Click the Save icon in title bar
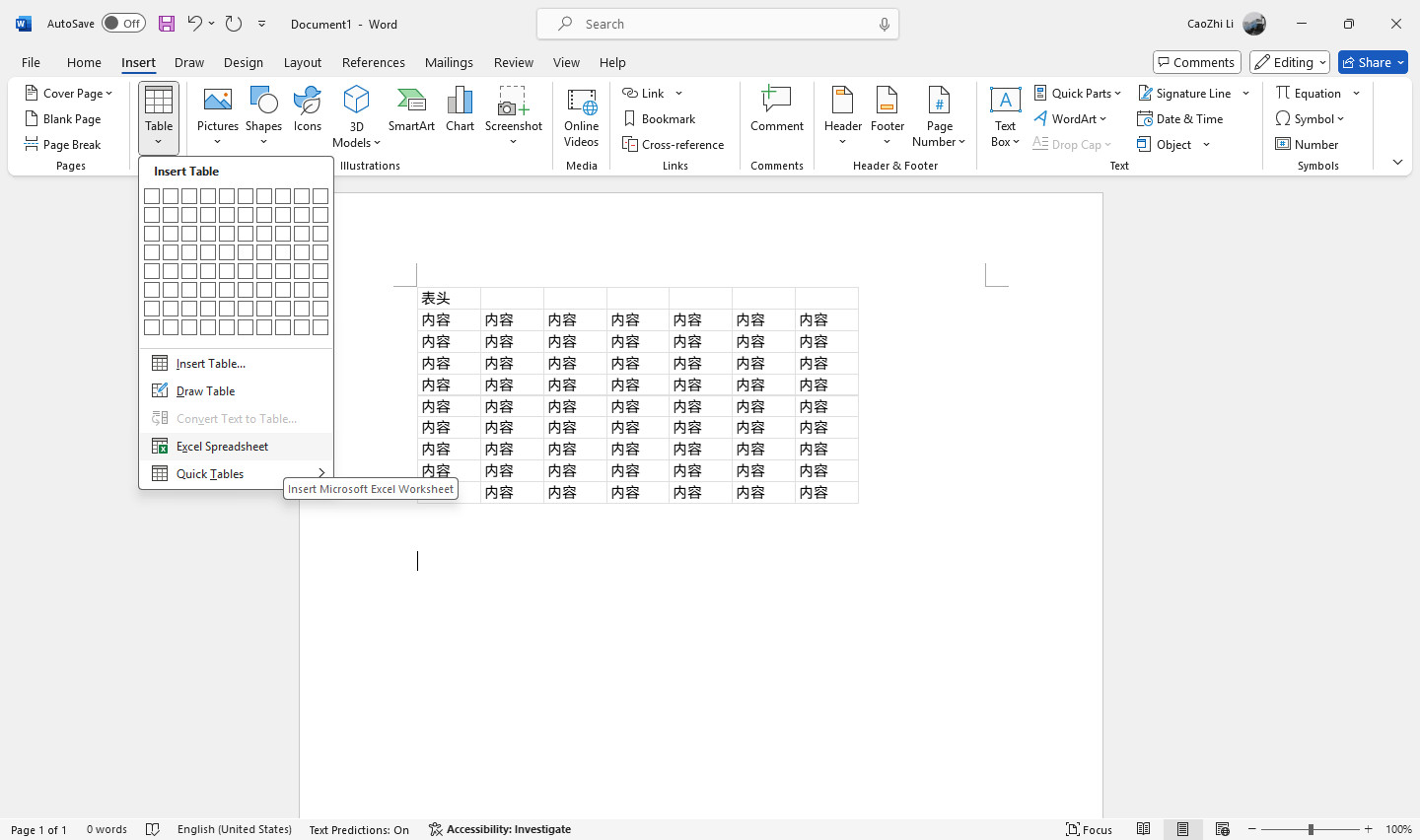The width and height of the screenshot is (1420, 840). (167, 24)
